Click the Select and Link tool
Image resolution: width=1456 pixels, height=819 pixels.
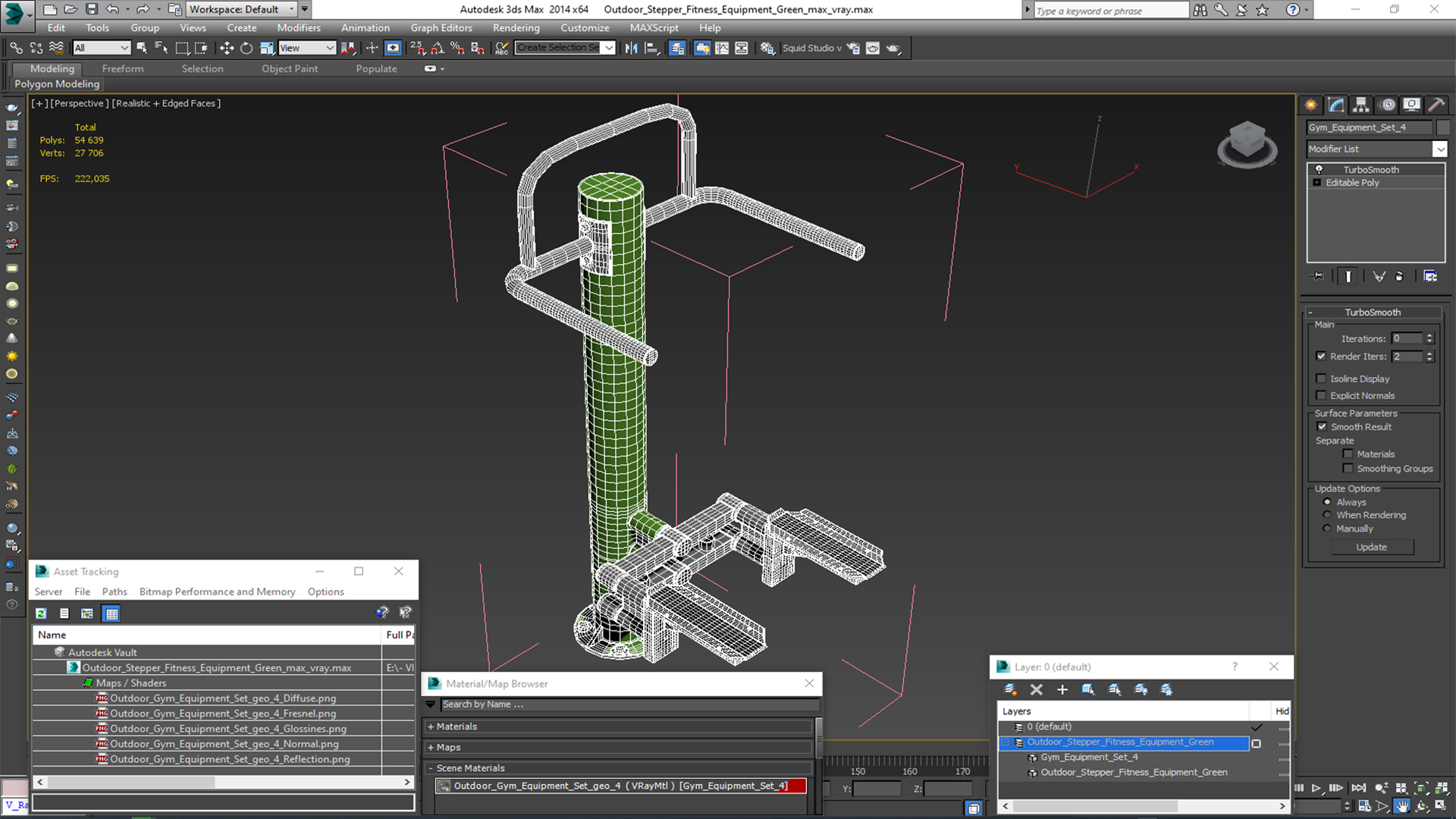click(16, 48)
